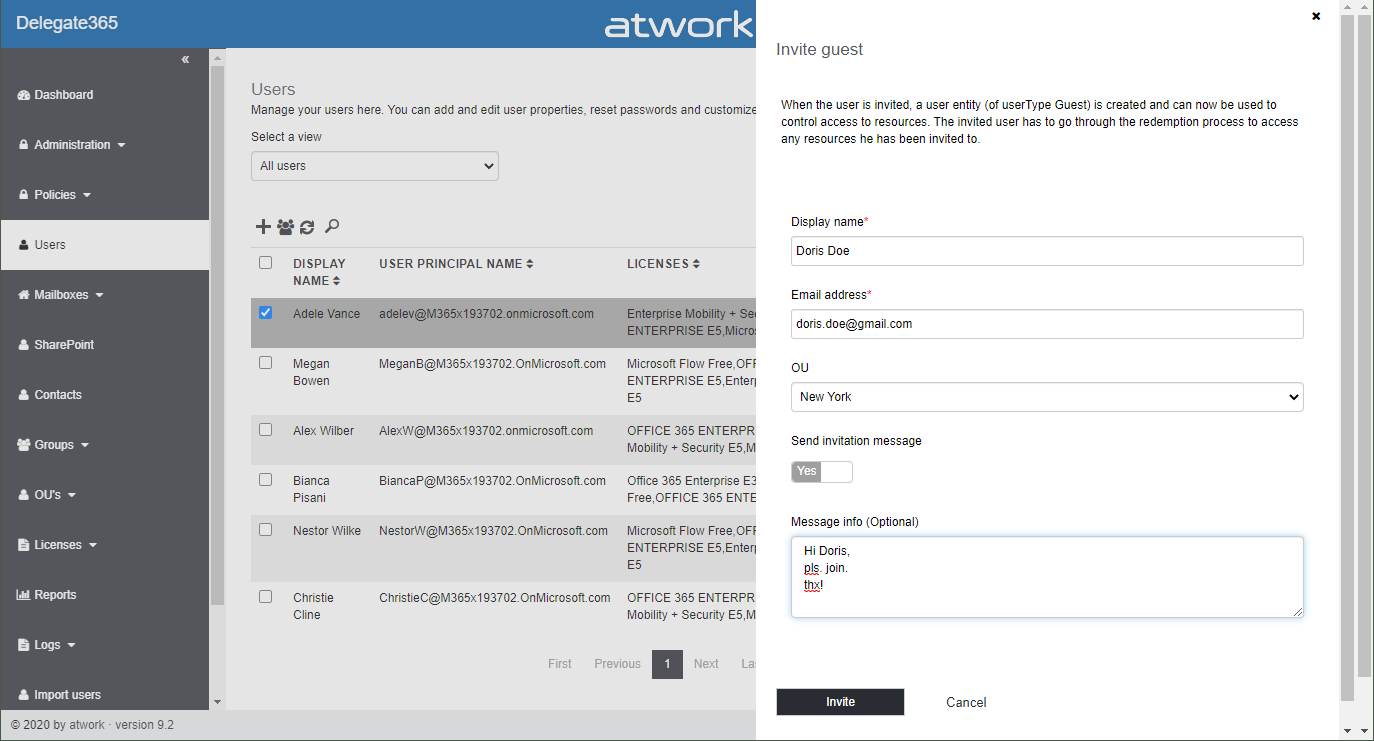
Task: Check the Christie Cline row checkbox
Action: click(265, 597)
